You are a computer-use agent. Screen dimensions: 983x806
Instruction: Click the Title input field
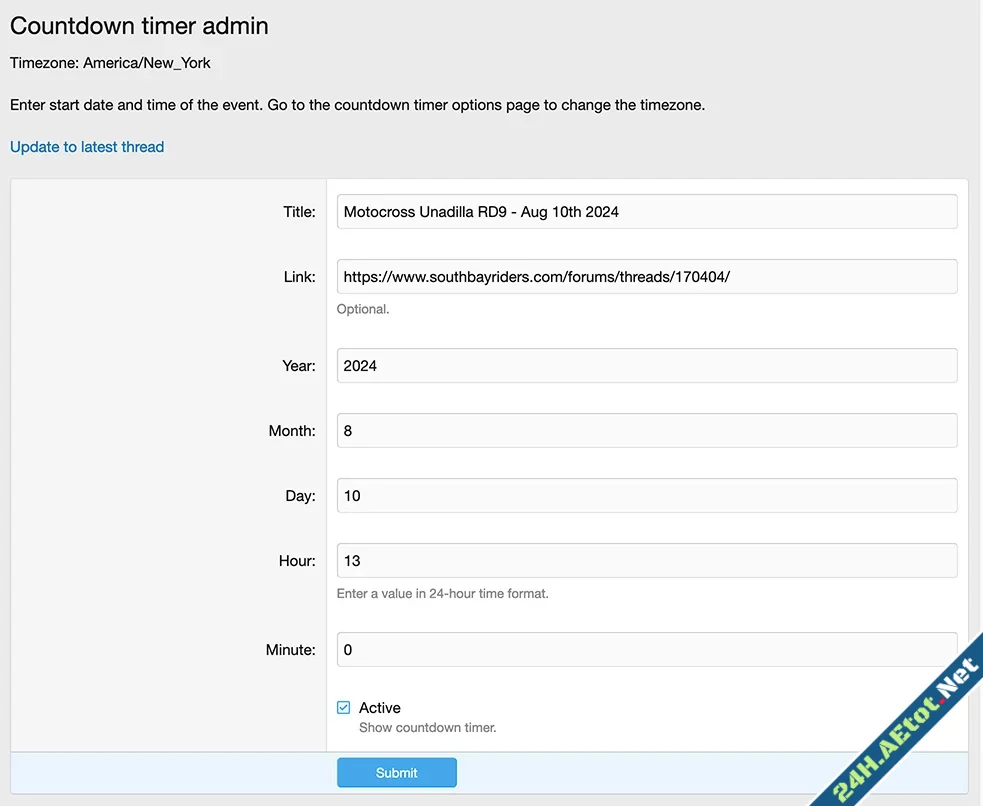tap(646, 211)
